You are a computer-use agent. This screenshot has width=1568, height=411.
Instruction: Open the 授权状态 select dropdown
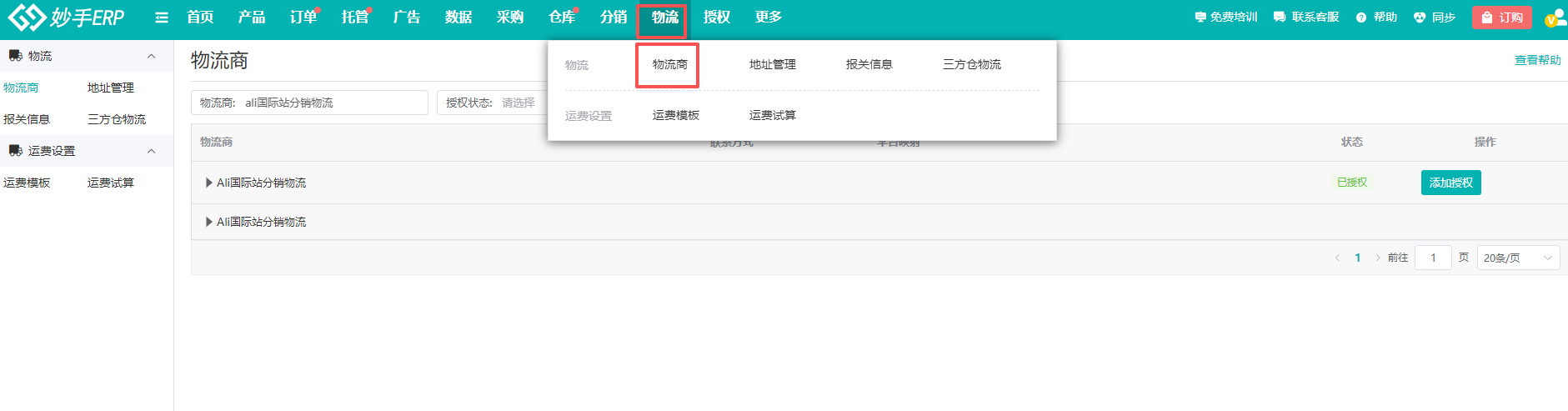tap(517, 103)
